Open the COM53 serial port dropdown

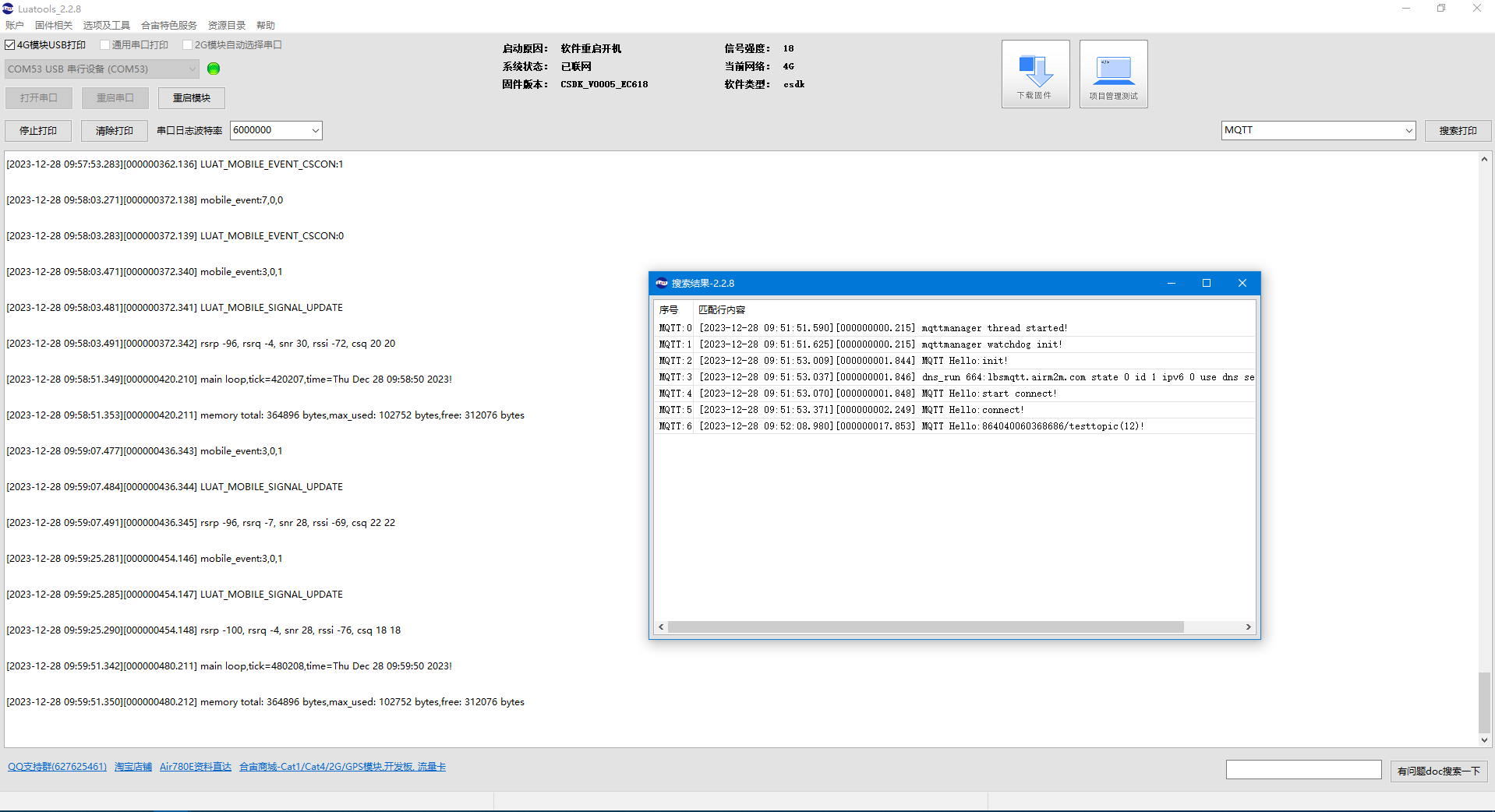[x=102, y=69]
